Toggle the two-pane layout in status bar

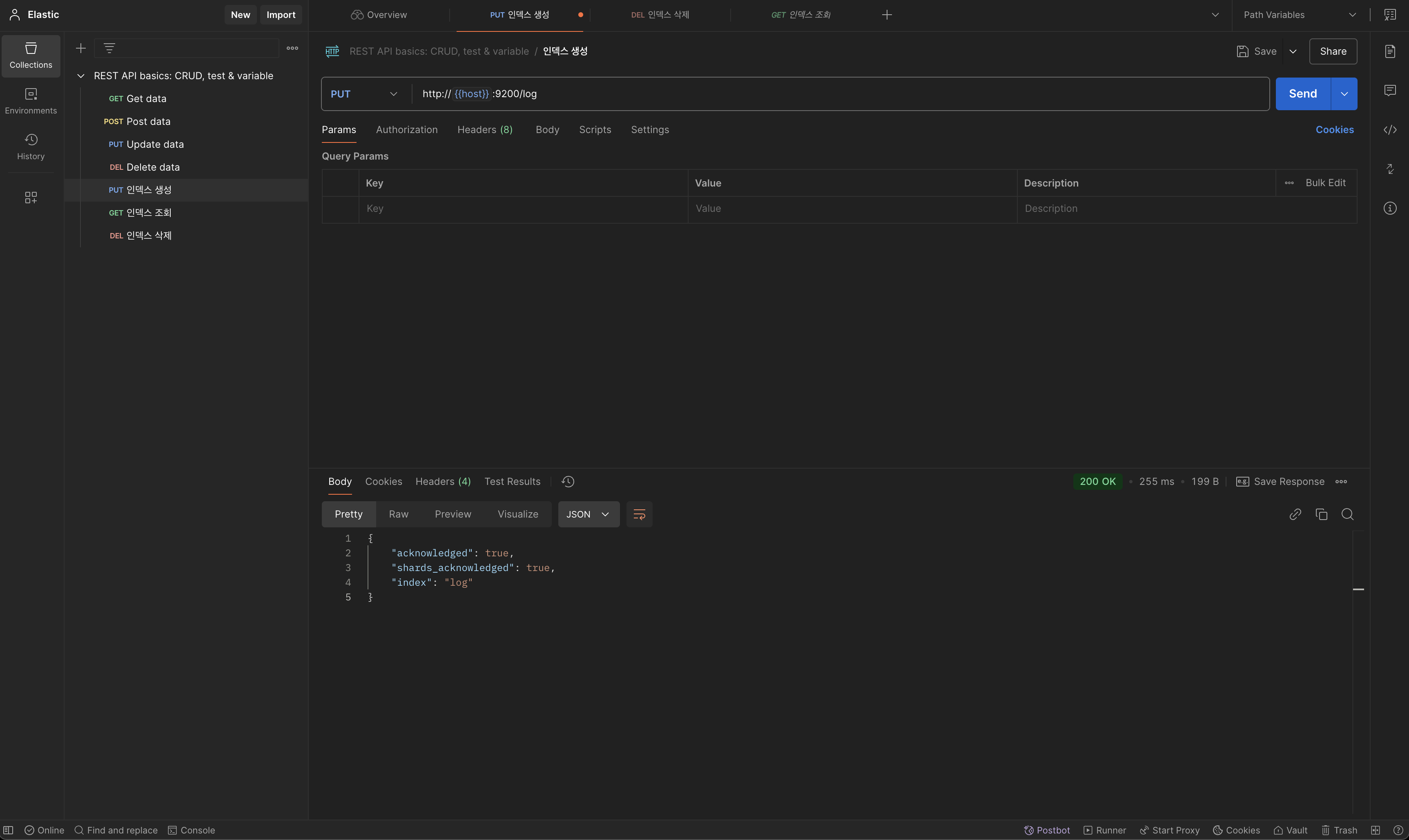point(1375,830)
